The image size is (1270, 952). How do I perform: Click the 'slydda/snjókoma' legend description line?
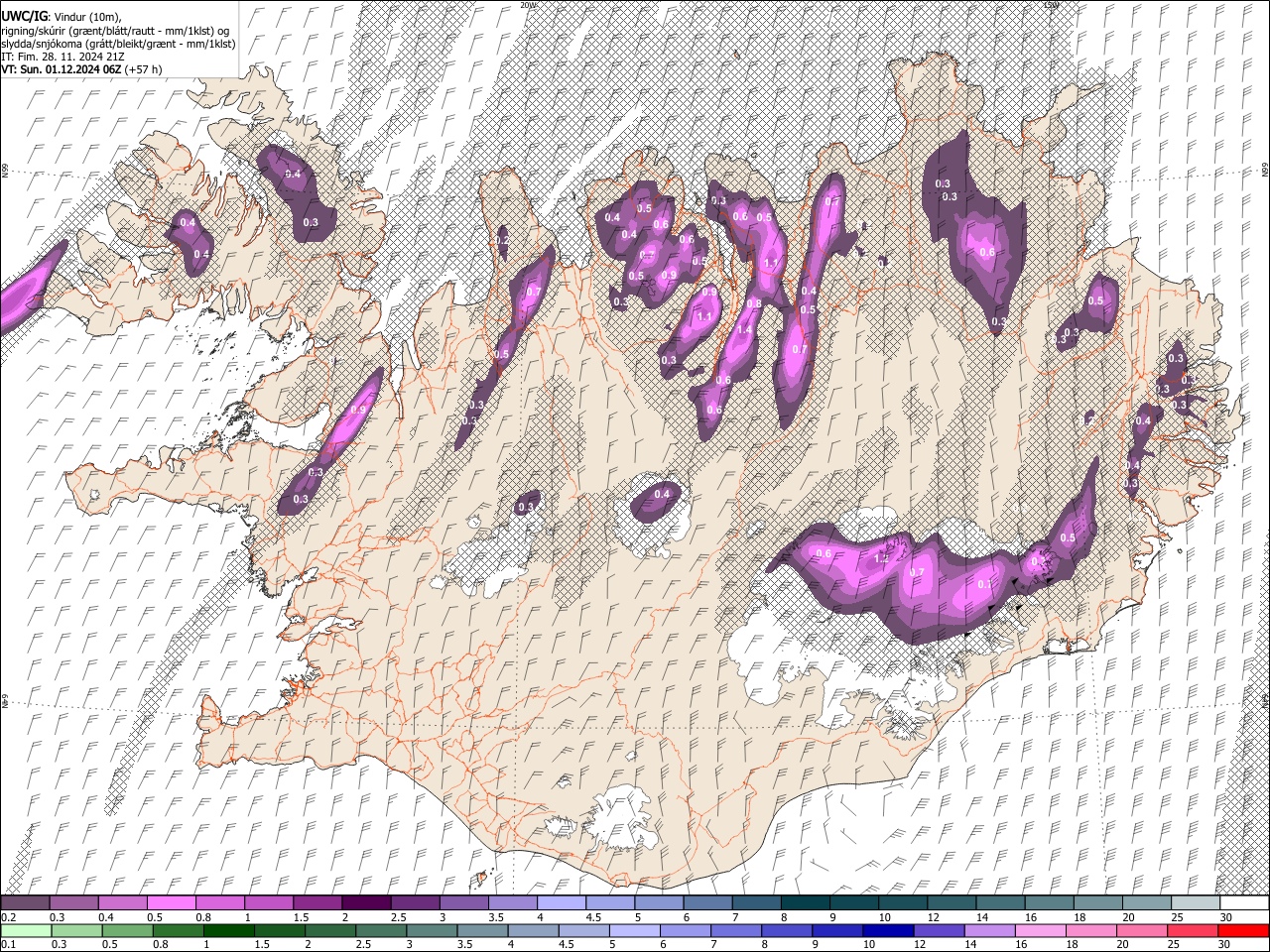(118, 44)
